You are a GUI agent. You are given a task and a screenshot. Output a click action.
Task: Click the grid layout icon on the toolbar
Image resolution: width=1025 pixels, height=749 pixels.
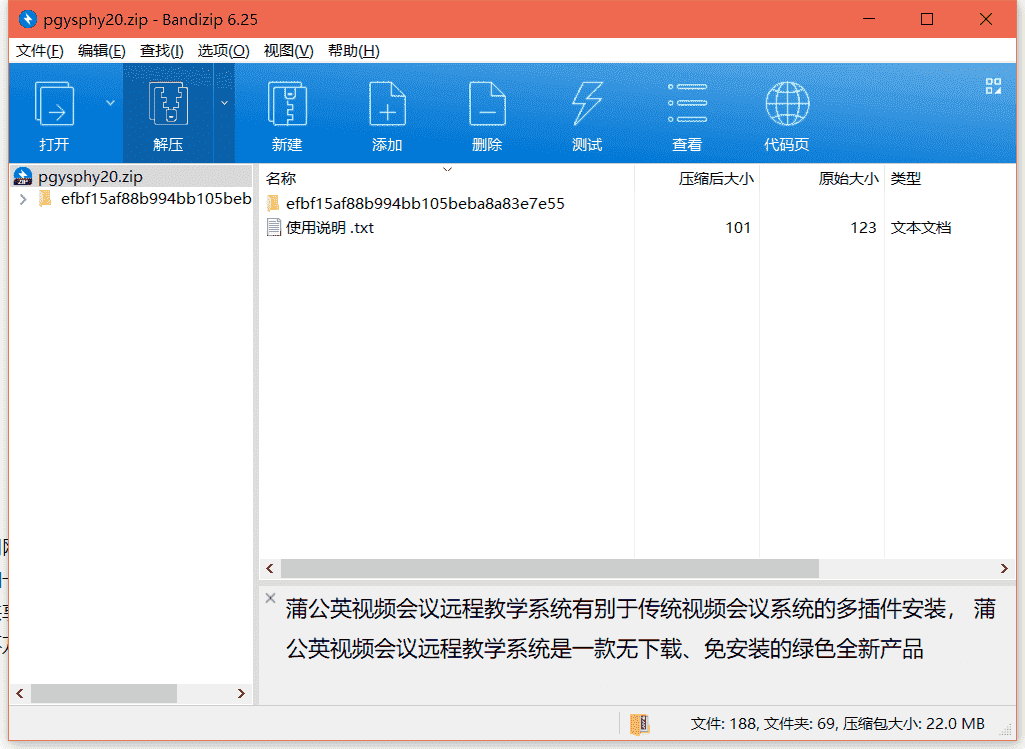tap(994, 86)
